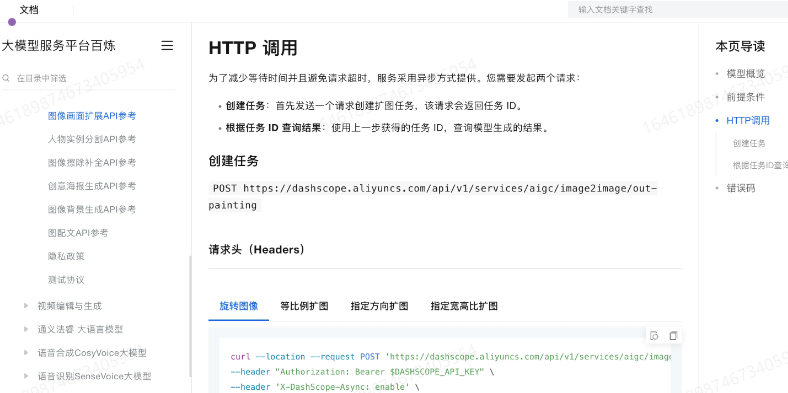This screenshot has height=393, width=788.
Task: Toggle the sidebar hamburger menu icon
Action: click(x=167, y=46)
